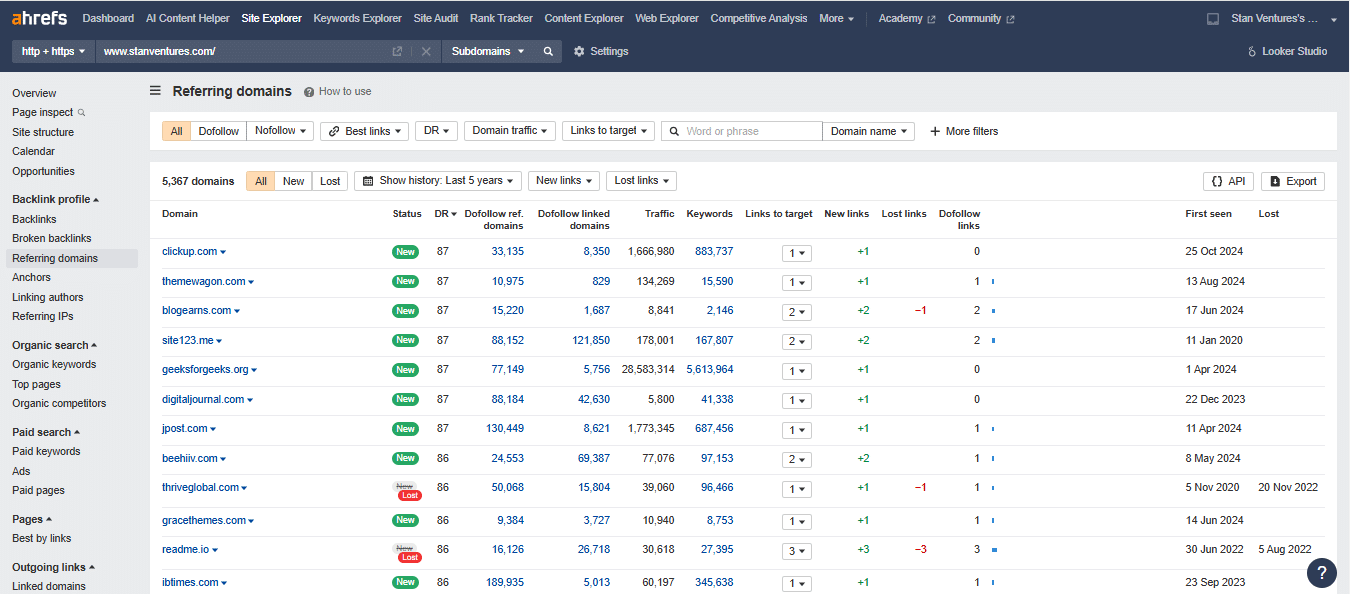Open the Subdomains mode dropdown

(488, 51)
